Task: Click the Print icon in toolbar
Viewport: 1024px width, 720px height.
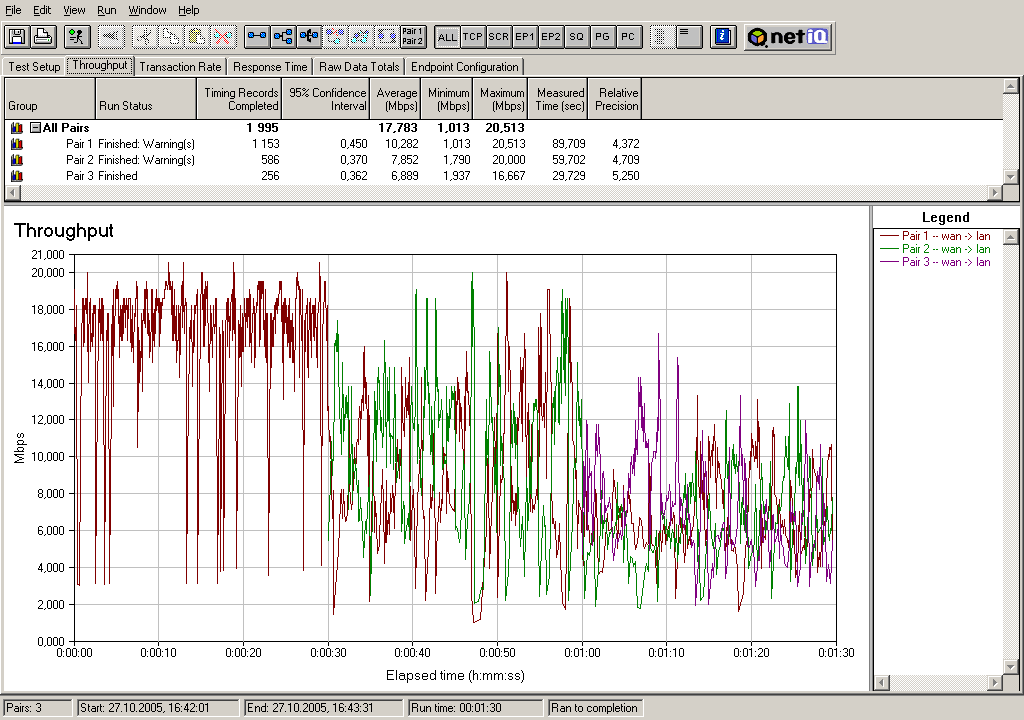Action: coord(42,37)
